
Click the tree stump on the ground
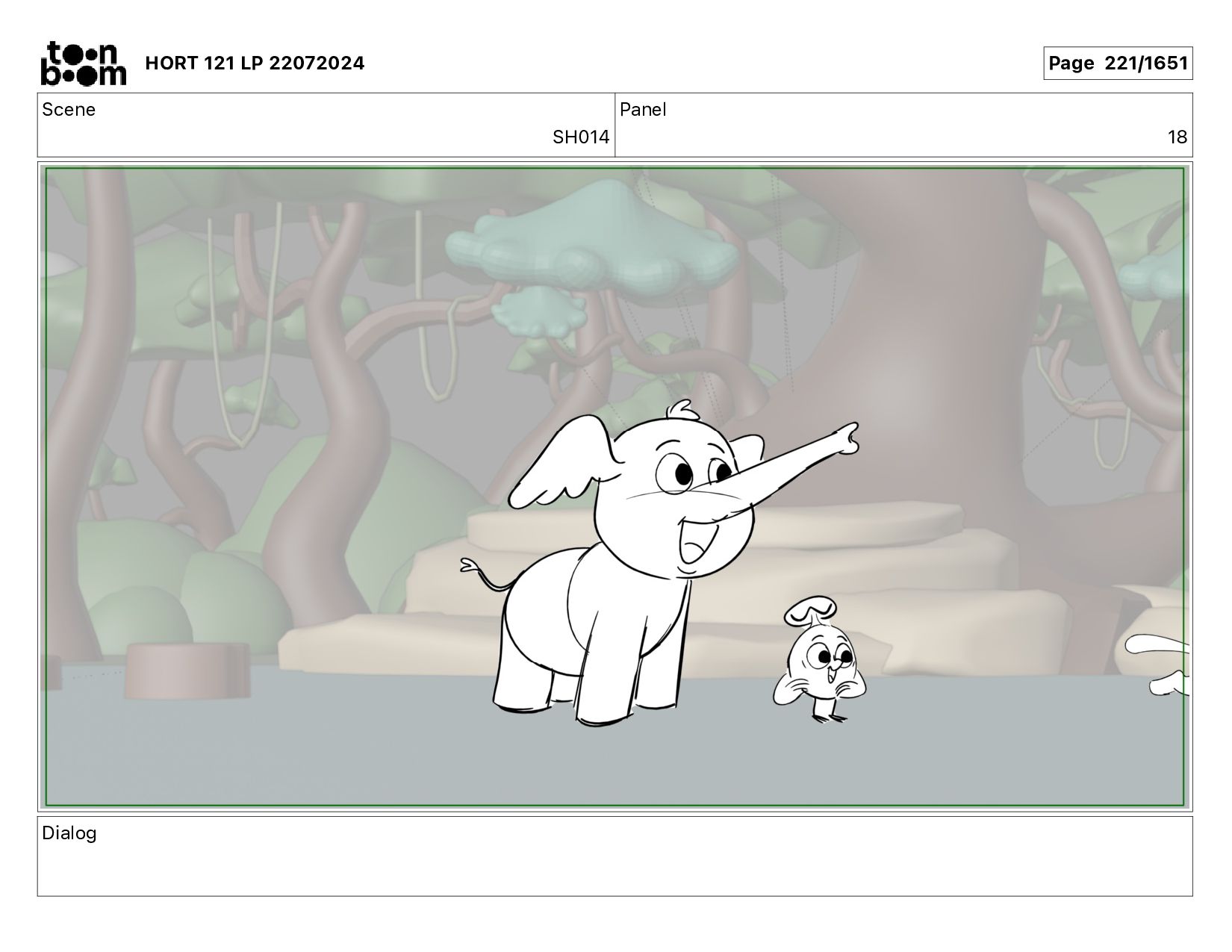pyautogui.click(x=186, y=669)
